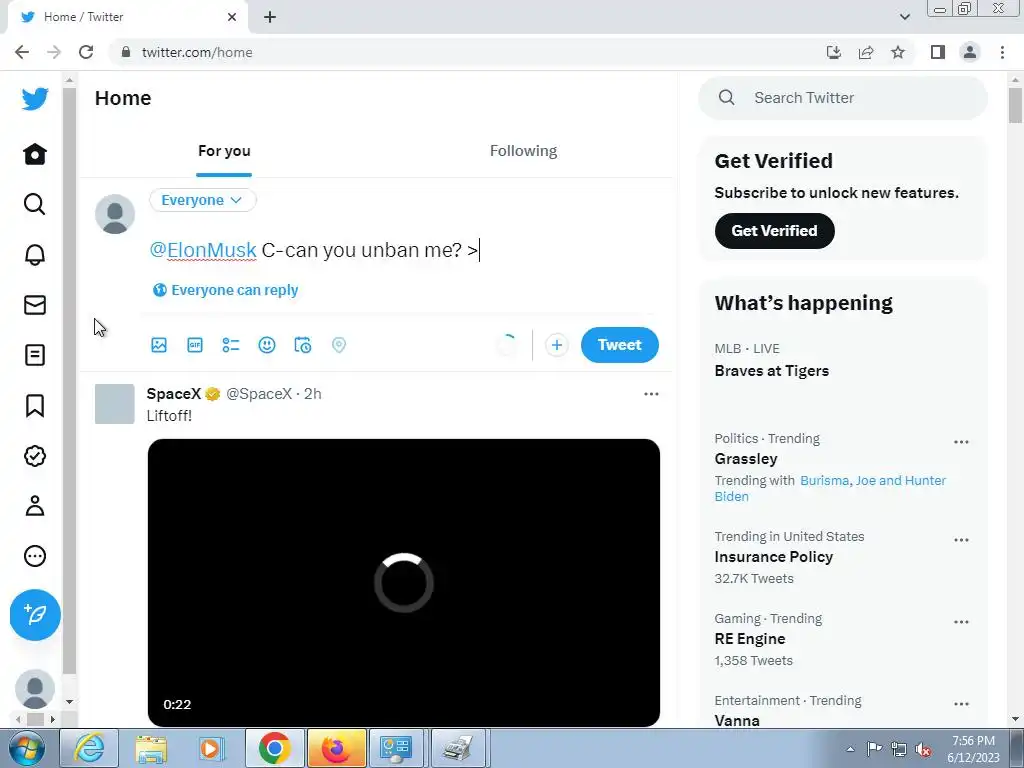Open the Burisma trending link

824,481
